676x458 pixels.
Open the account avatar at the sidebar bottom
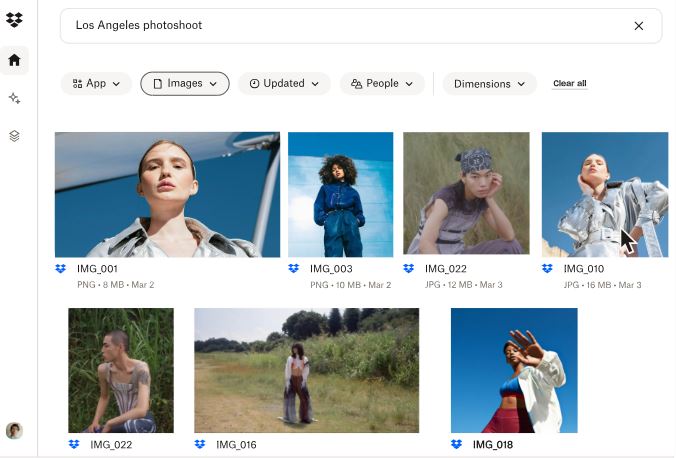[x=14, y=430]
